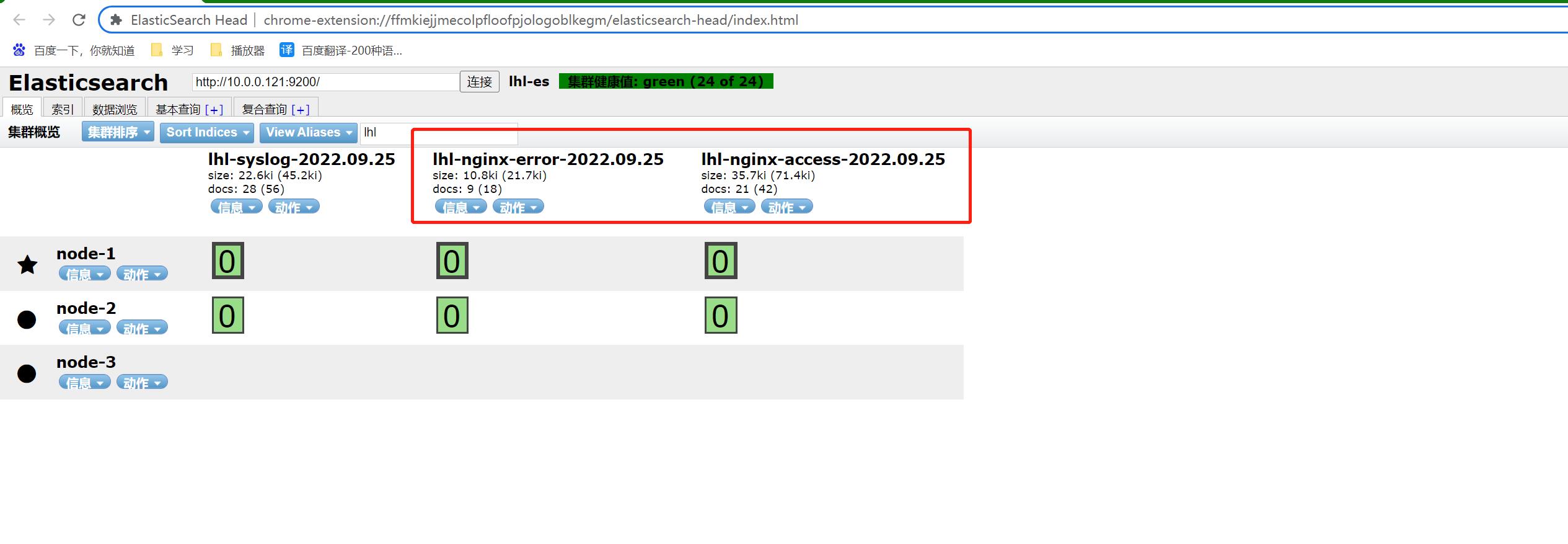
Task: Go back with the browser back arrow
Action: [x=19, y=20]
